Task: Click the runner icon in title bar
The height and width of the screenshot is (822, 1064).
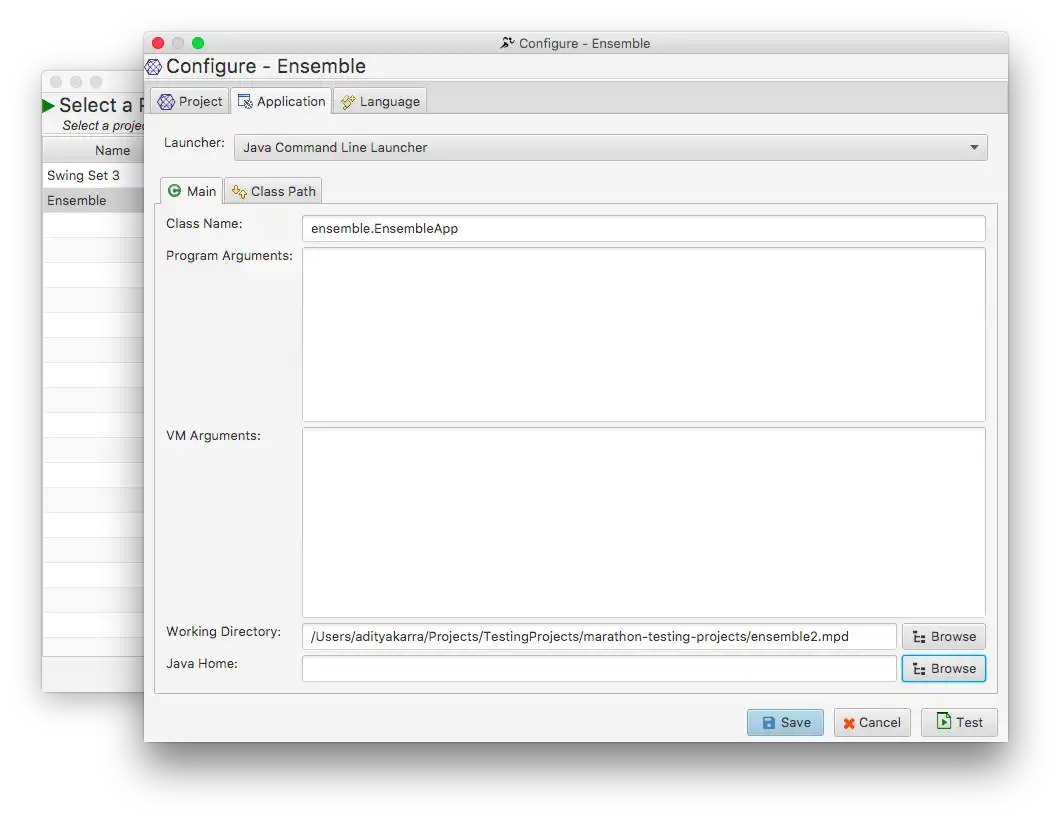Action: 507,43
